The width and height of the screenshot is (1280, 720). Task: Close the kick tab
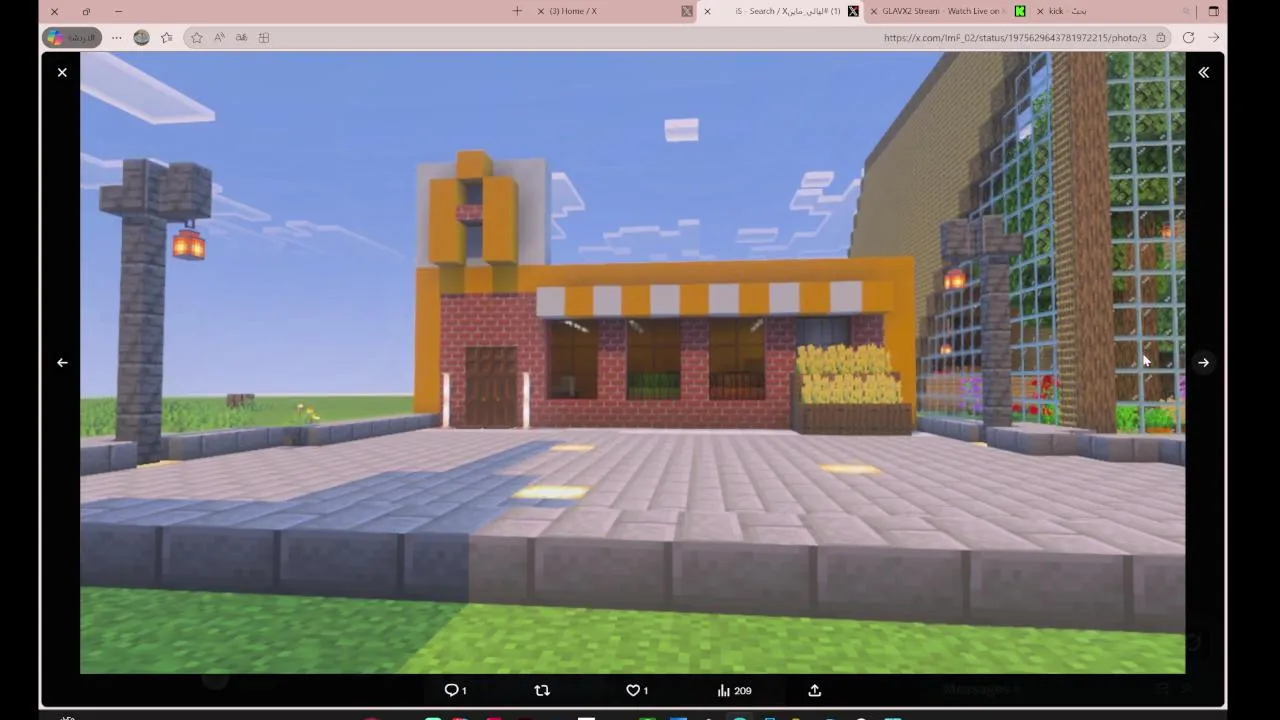click(x=1040, y=11)
